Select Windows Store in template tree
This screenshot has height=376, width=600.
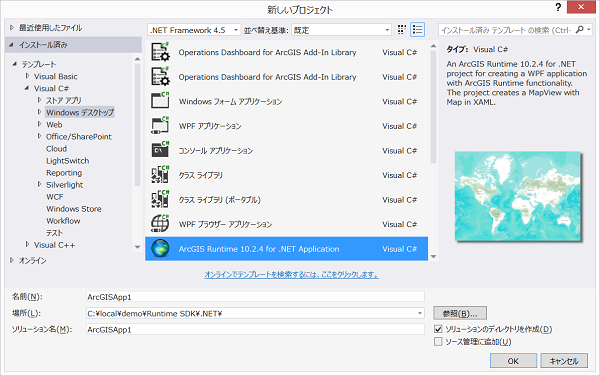pos(74,209)
